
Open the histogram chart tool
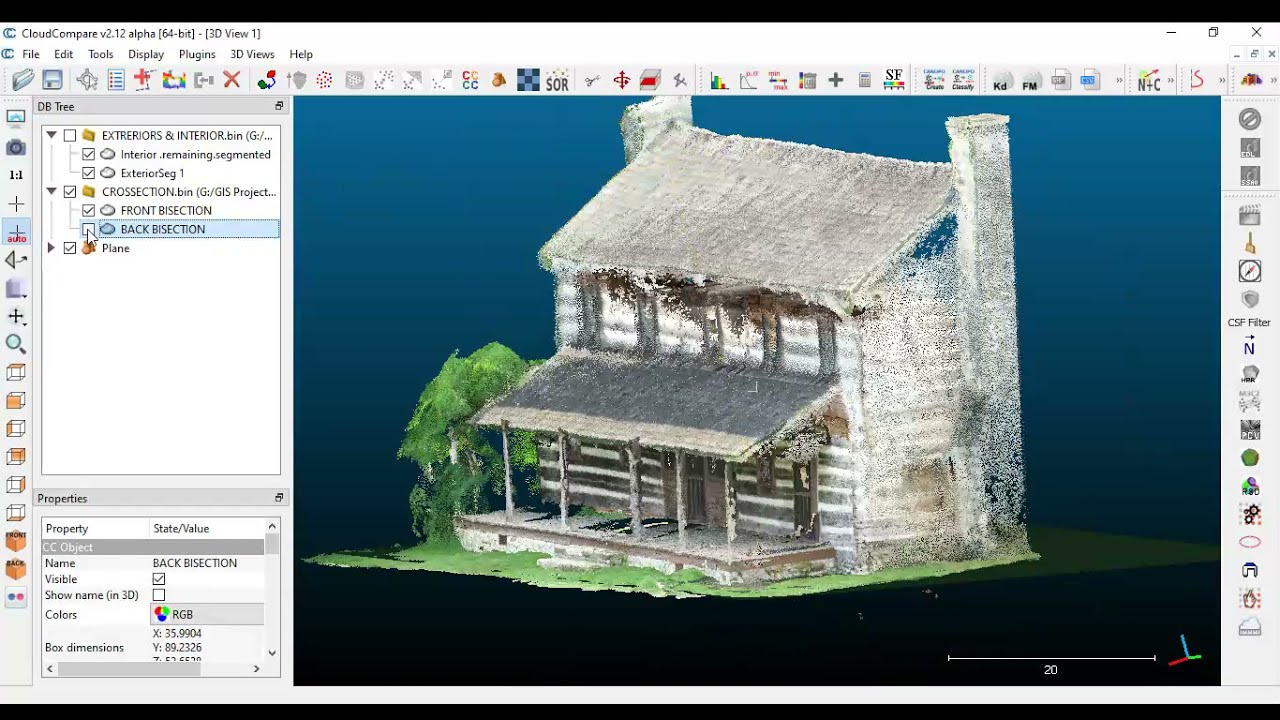point(718,82)
